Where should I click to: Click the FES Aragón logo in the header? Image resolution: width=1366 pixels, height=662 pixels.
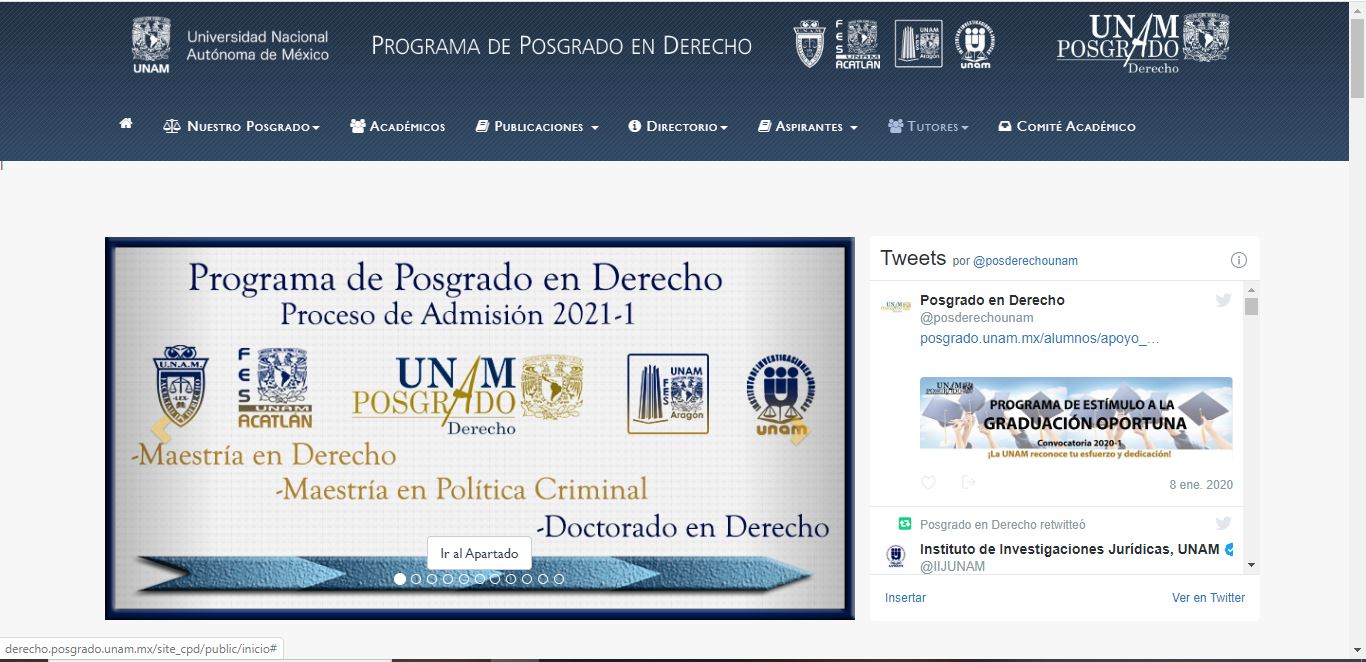(x=918, y=45)
